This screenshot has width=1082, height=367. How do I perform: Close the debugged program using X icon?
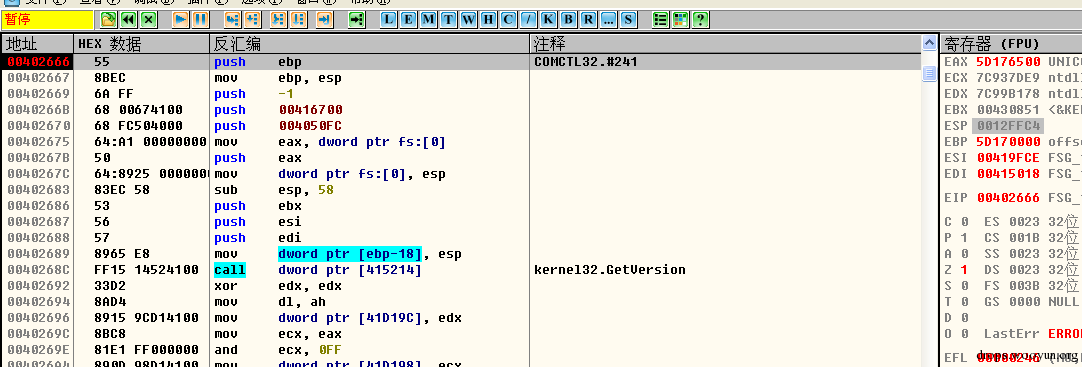[x=148, y=19]
